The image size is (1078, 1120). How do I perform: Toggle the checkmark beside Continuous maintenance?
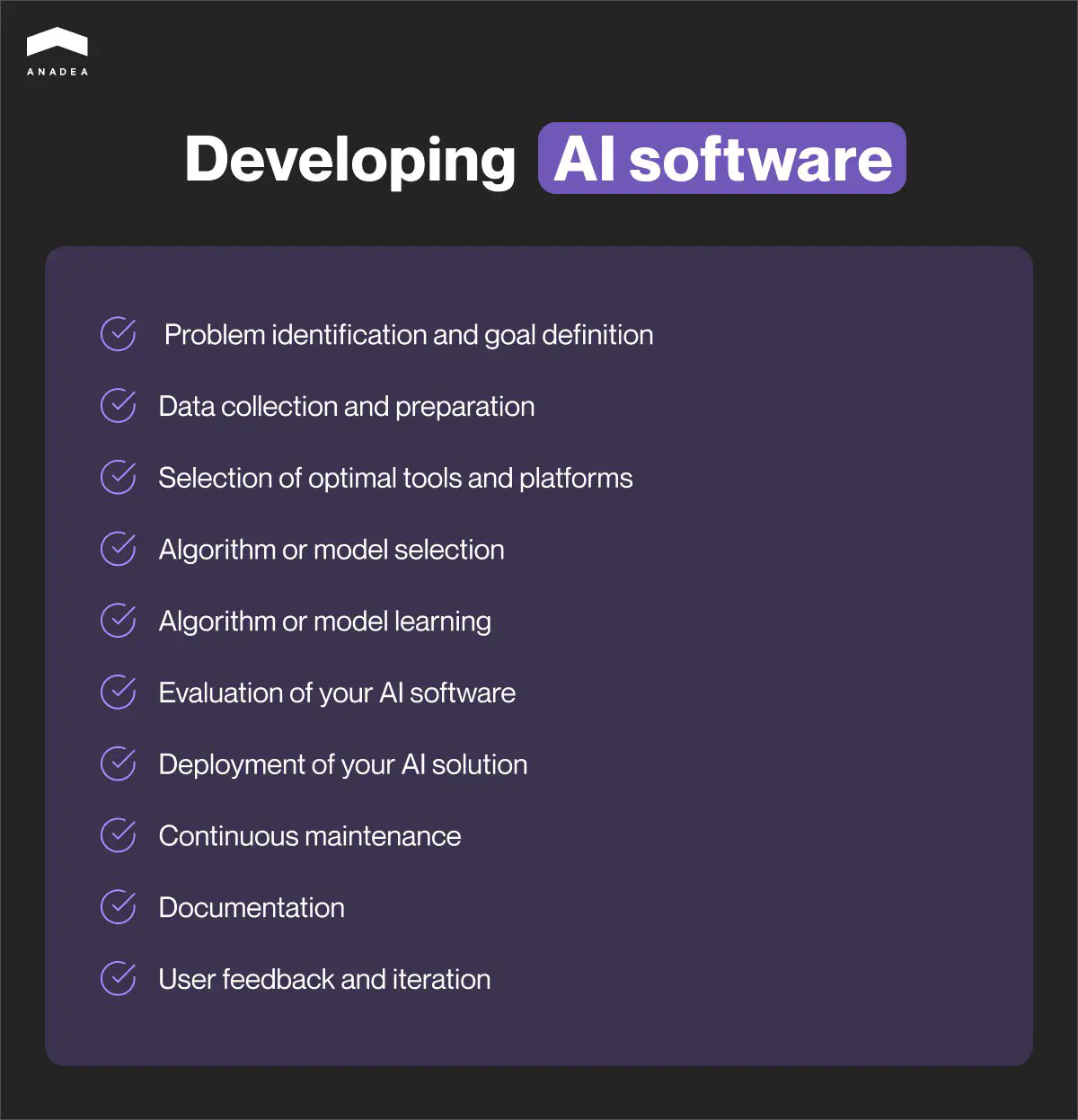118,835
